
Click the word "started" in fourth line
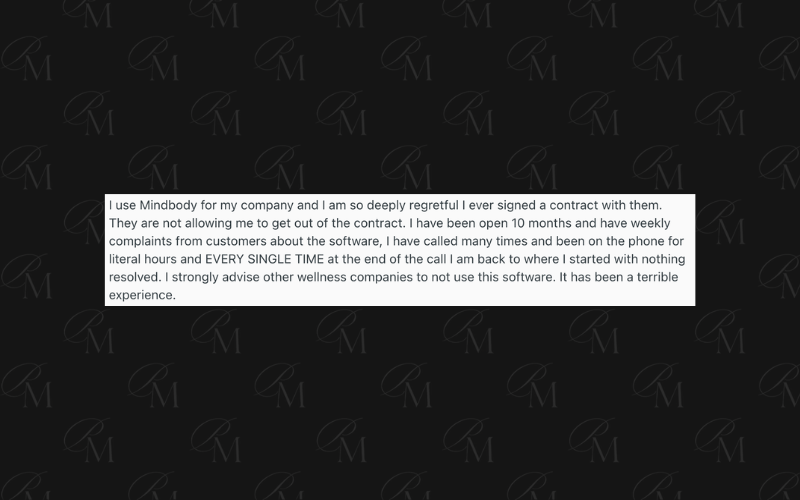(x=589, y=259)
